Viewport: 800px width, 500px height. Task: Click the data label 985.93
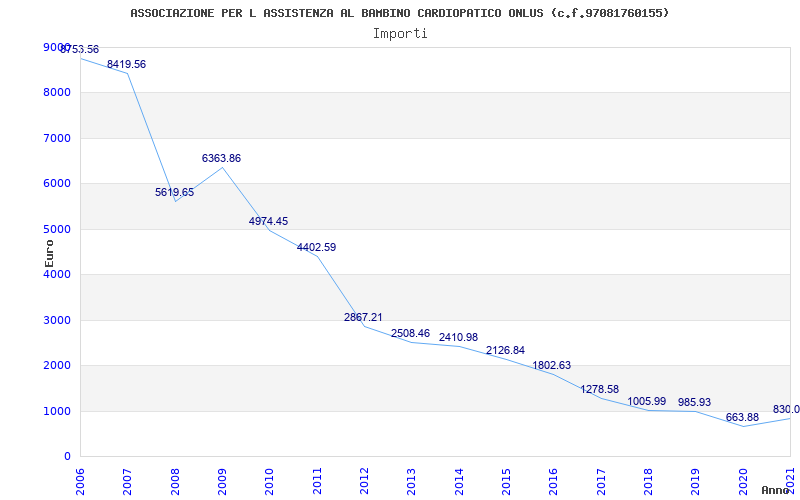point(694,403)
